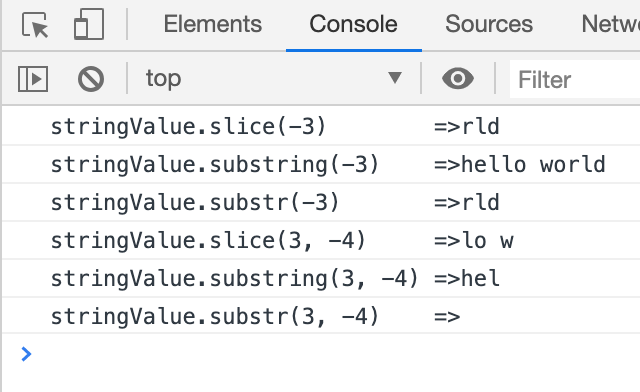
Task: Activate the inspect element picker icon
Action: (x=35, y=24)
